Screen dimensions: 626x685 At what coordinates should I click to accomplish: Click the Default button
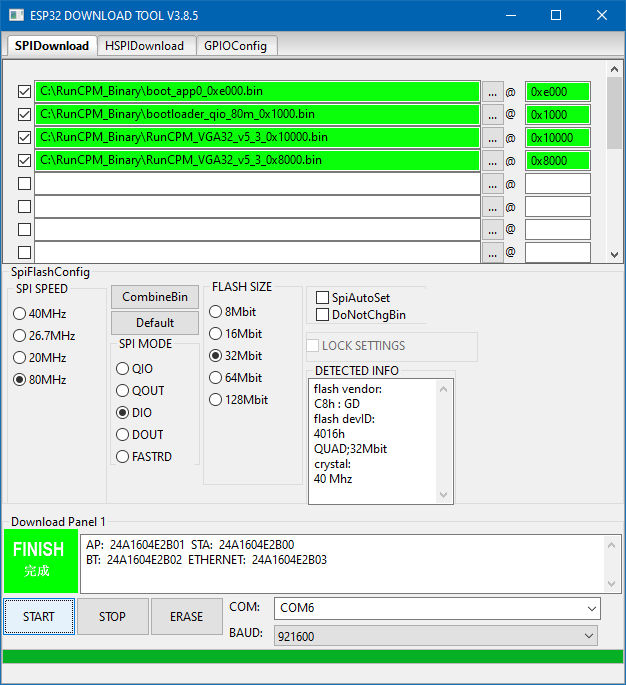[x=155, y=323]
